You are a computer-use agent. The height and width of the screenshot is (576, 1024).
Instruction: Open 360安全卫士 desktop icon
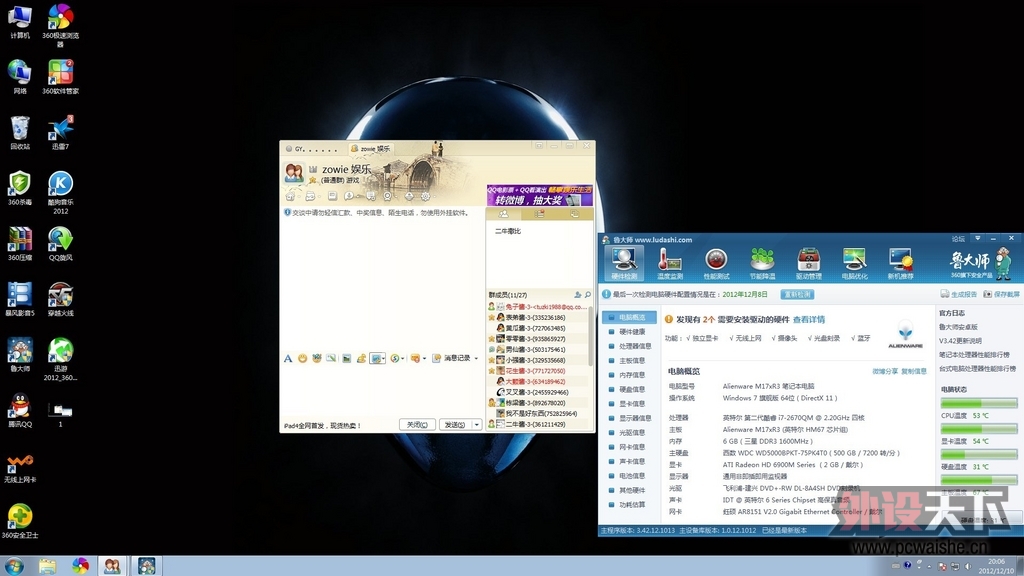pos(20,521)
